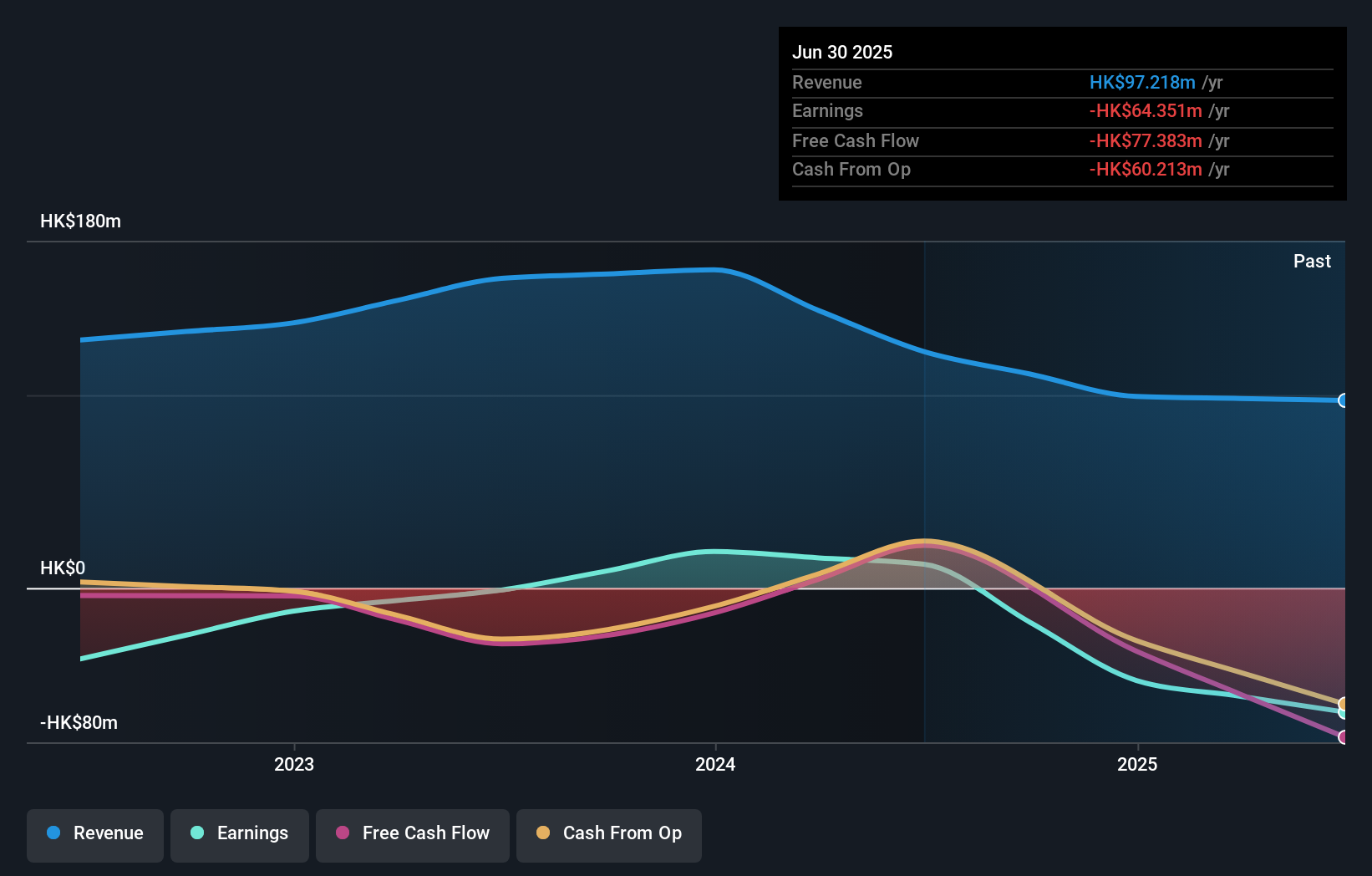1372x876 pixels.
Task: Click the blue Revenue endpoint marker
Action: tap(1343, 400)
